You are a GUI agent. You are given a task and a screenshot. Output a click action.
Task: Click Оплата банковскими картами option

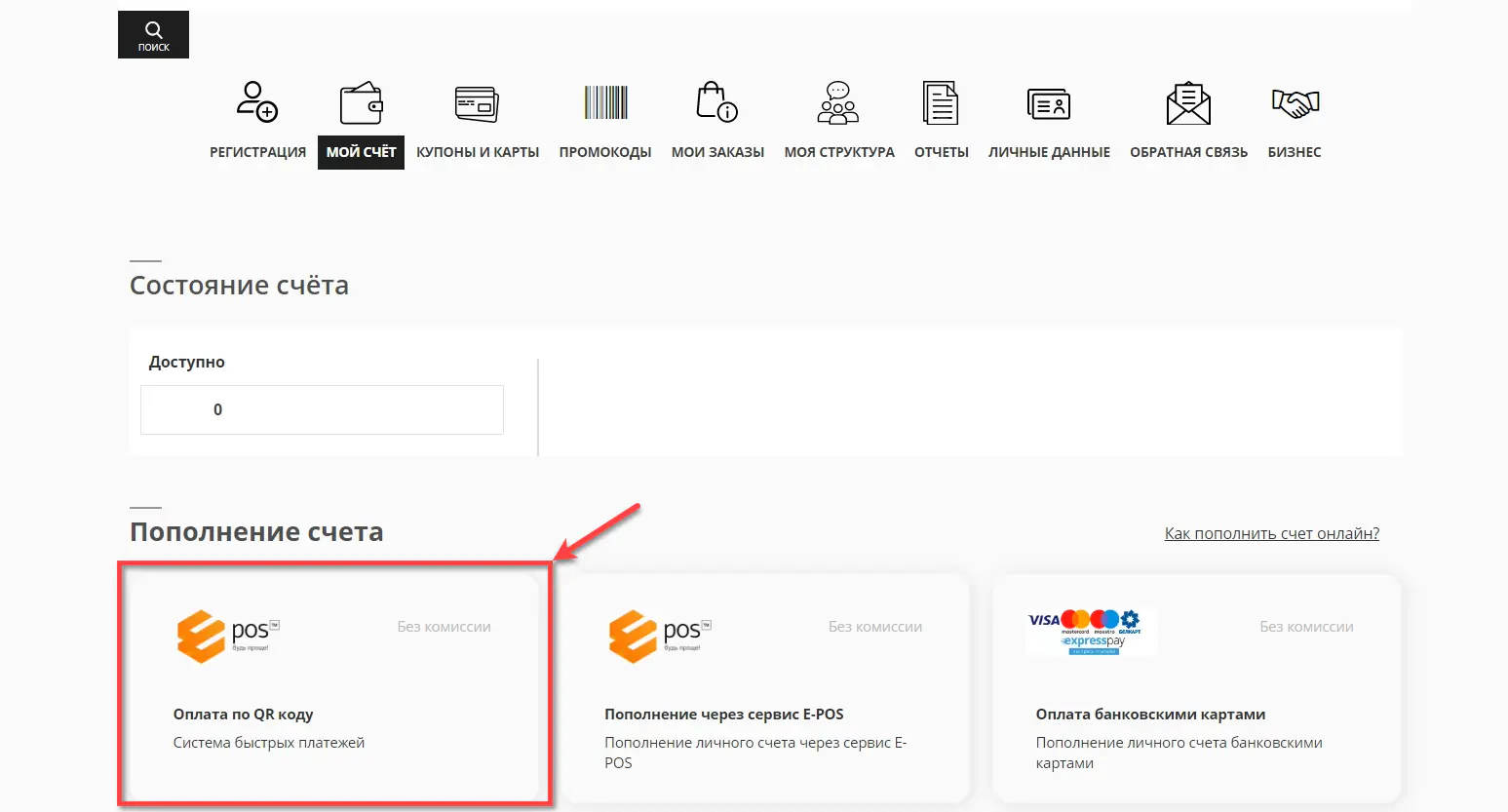(1197, 689)
